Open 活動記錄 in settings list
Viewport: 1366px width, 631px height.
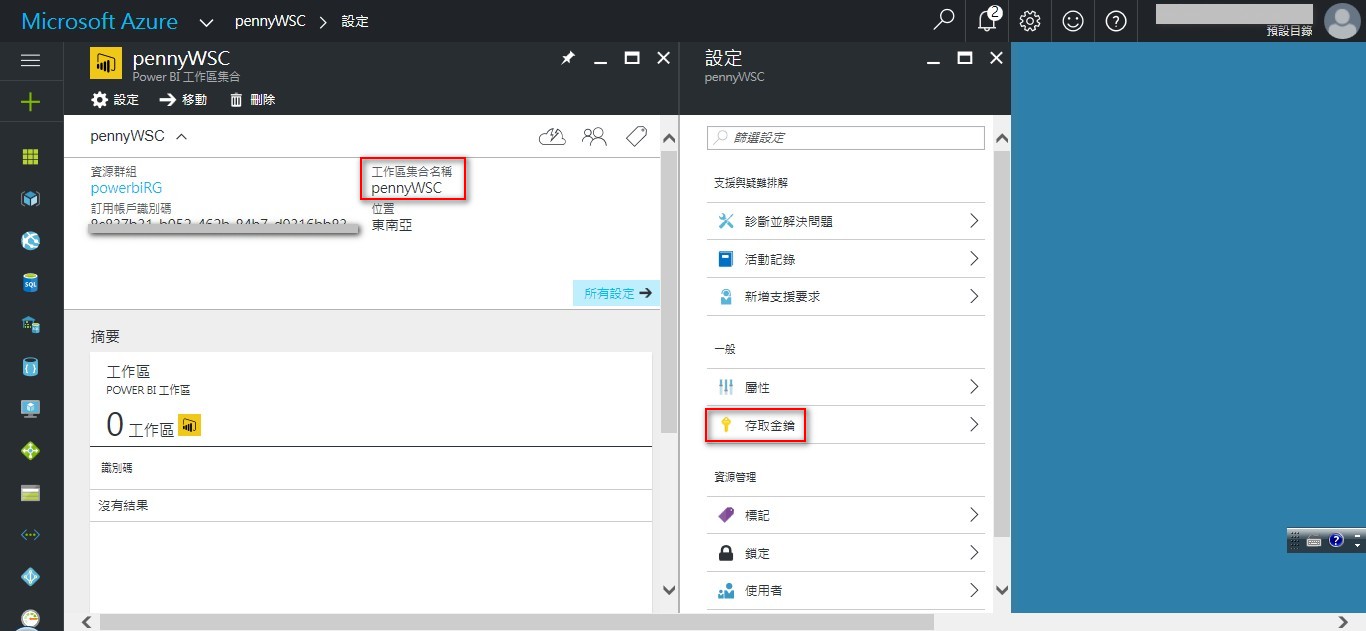tap(846, 259)
